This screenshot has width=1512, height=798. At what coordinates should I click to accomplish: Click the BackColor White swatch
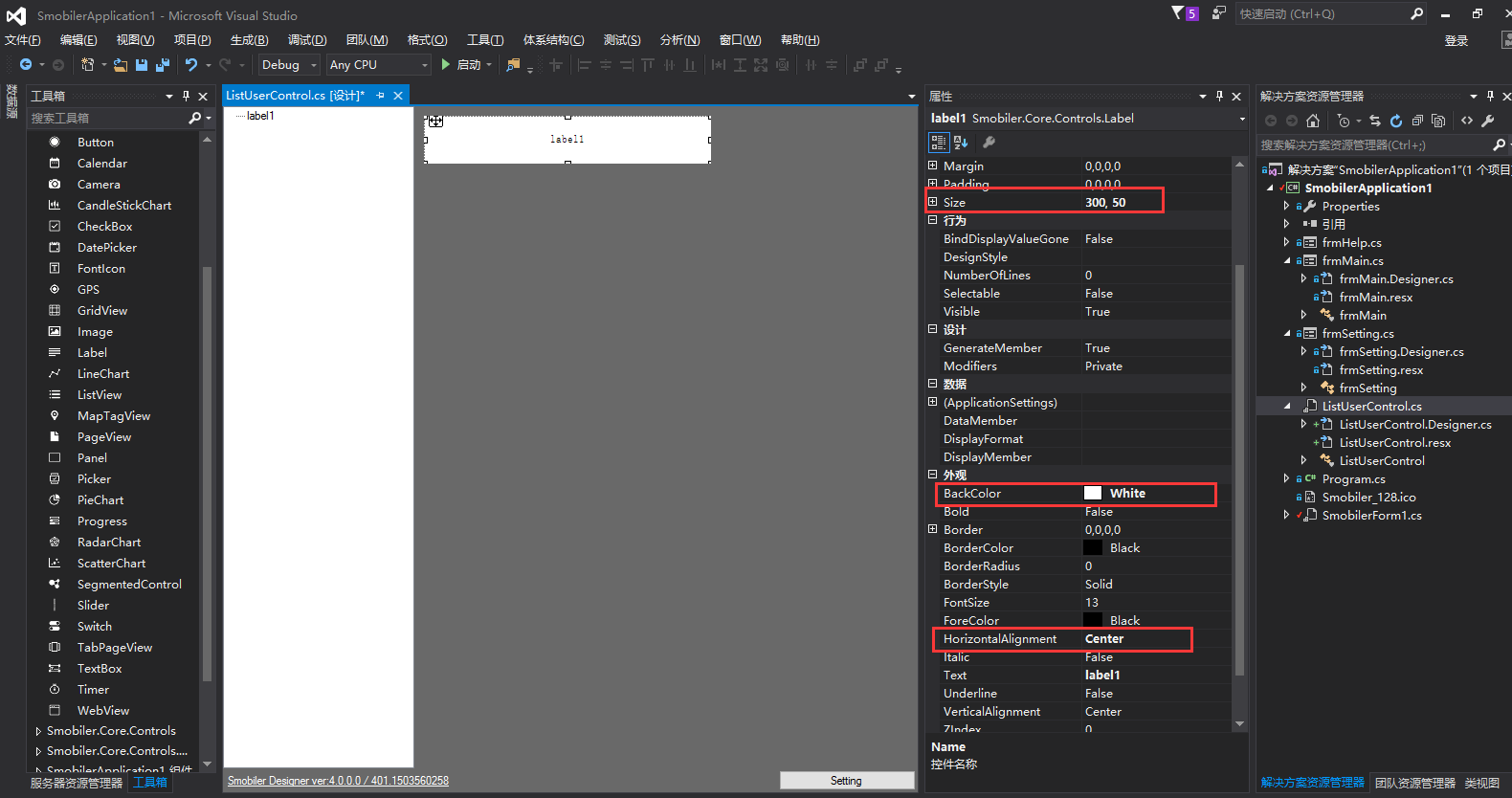pos(1092,494)
